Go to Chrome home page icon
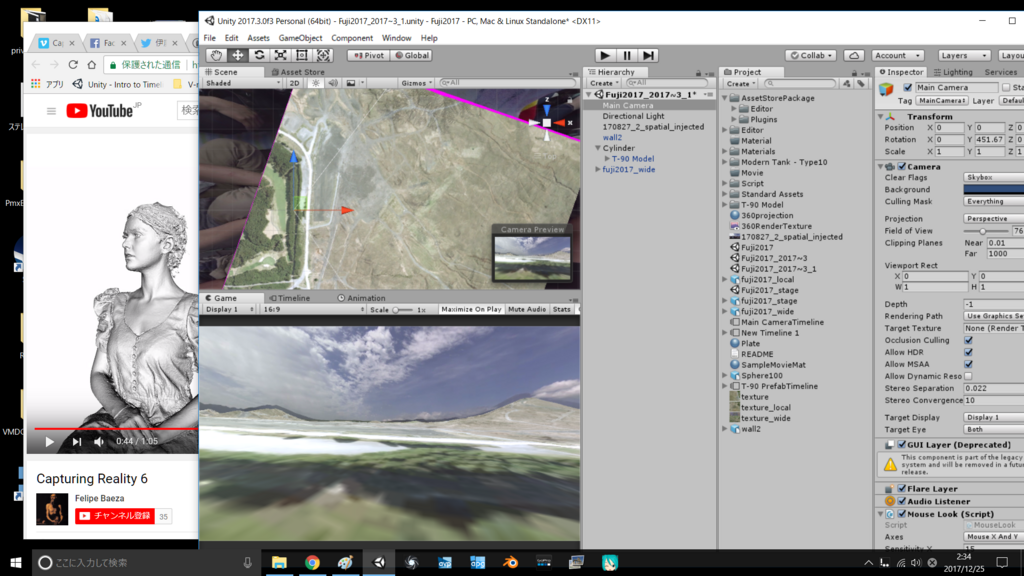 pyautogui.click(x=92, y=65)
